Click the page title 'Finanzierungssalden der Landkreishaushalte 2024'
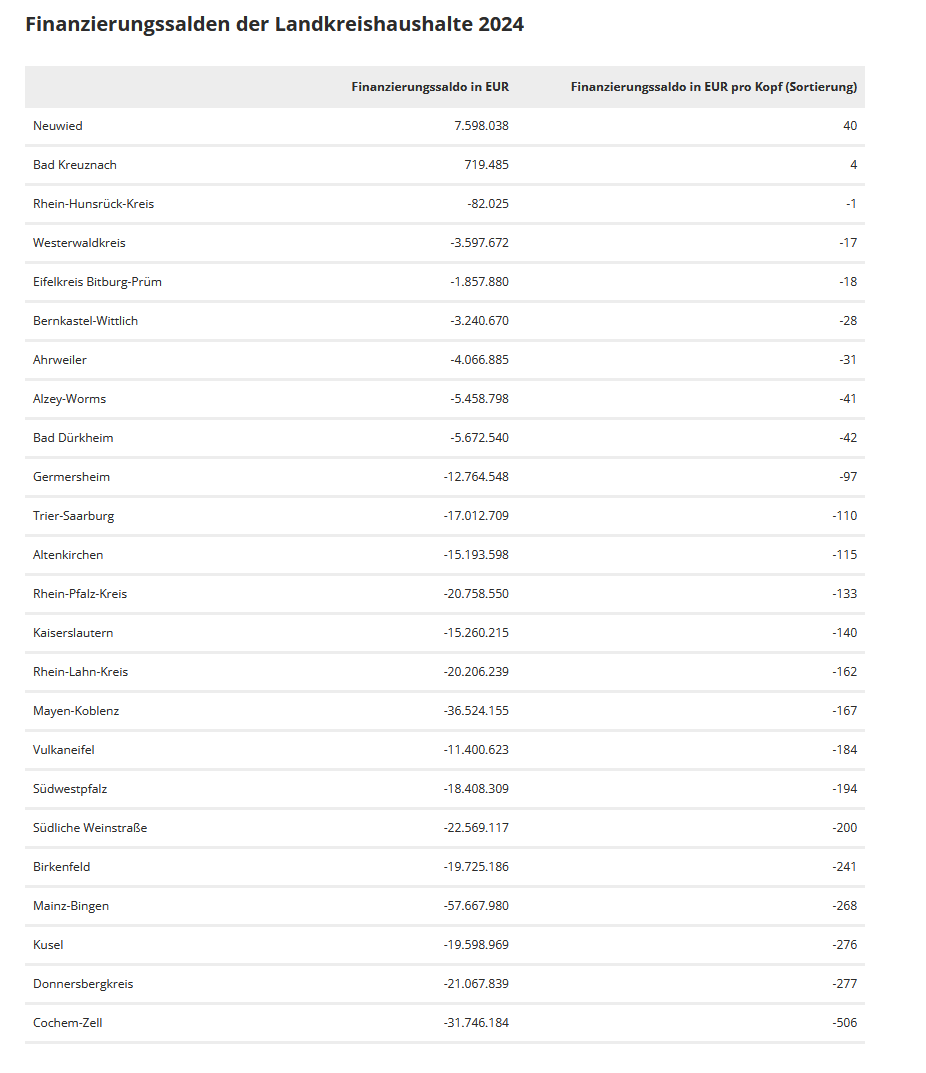 click(274, 25)
